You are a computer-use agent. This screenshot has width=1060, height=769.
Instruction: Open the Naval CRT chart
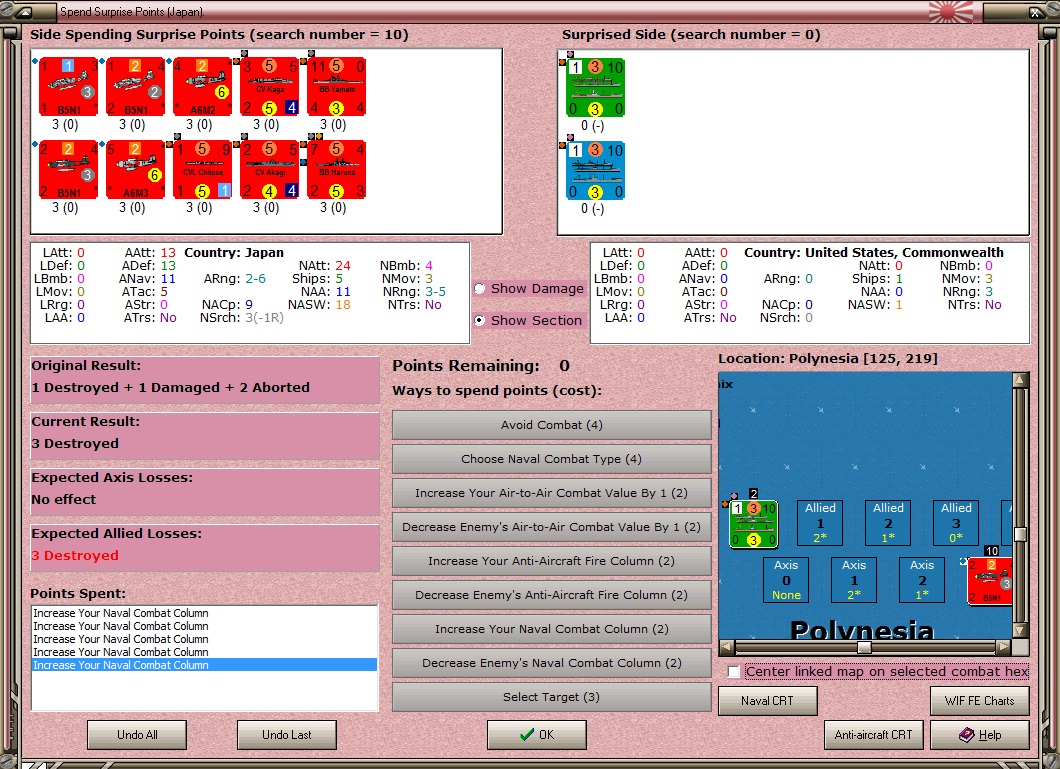(x=767, y=701)
